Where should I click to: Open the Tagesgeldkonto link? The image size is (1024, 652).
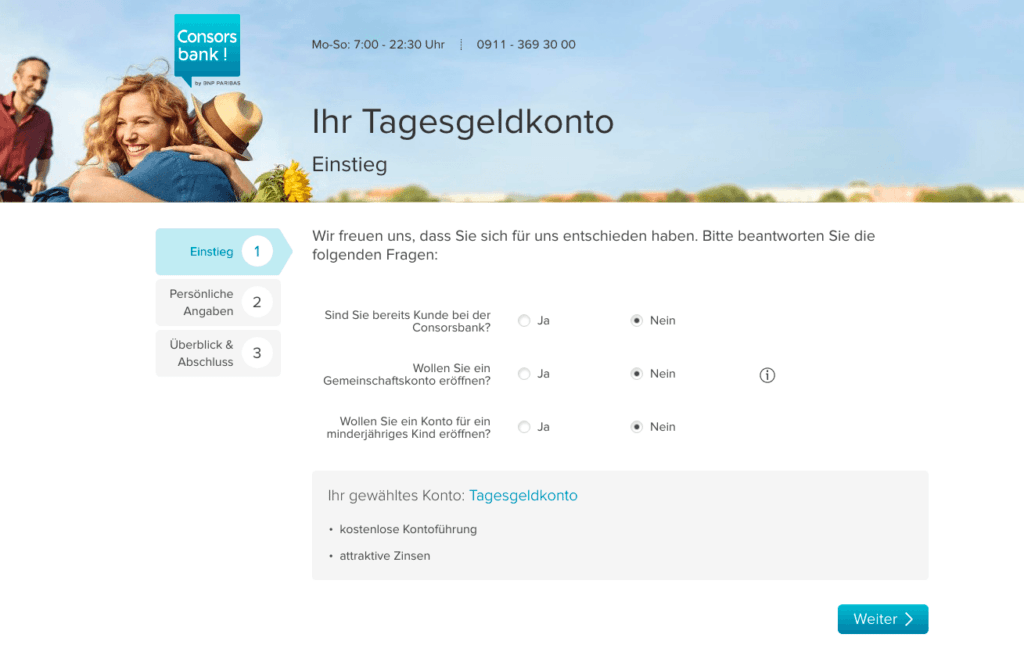click(x=523, y=495)
